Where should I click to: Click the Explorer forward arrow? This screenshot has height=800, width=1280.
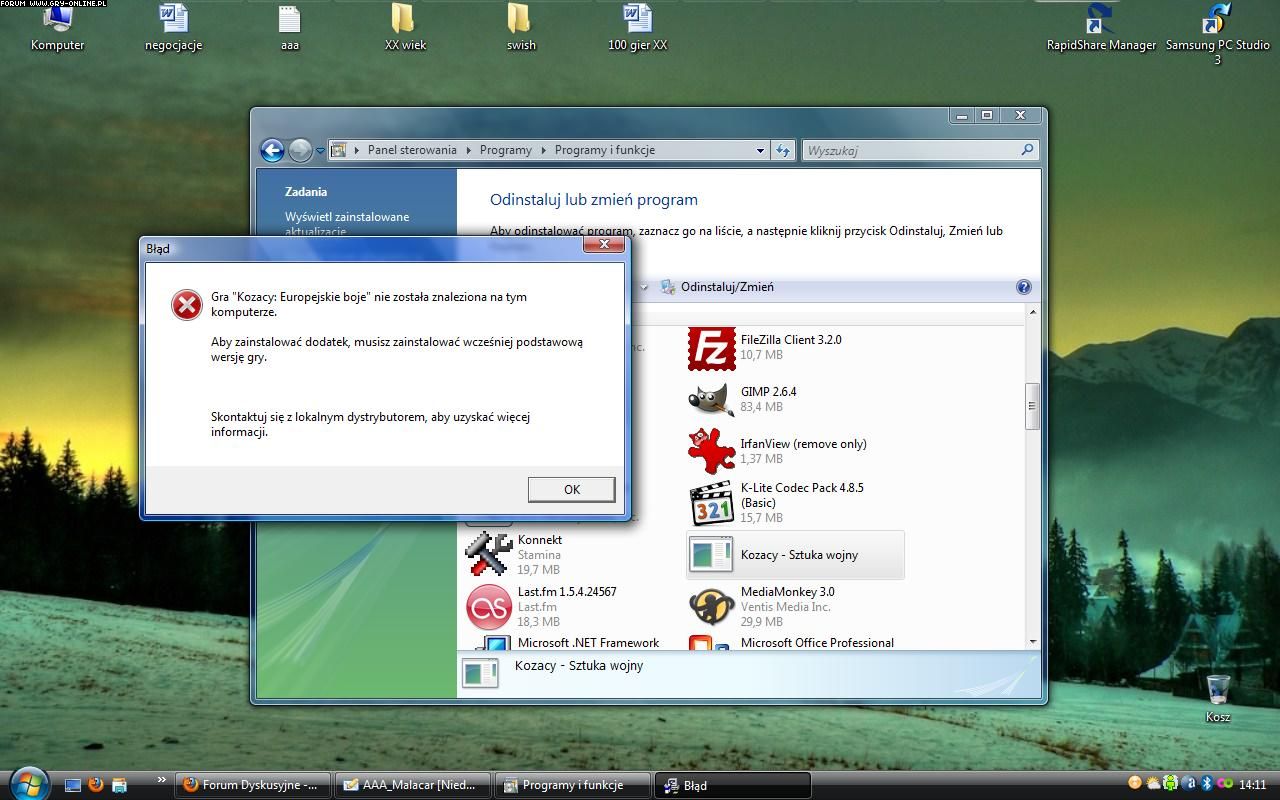tap(300, 150)
